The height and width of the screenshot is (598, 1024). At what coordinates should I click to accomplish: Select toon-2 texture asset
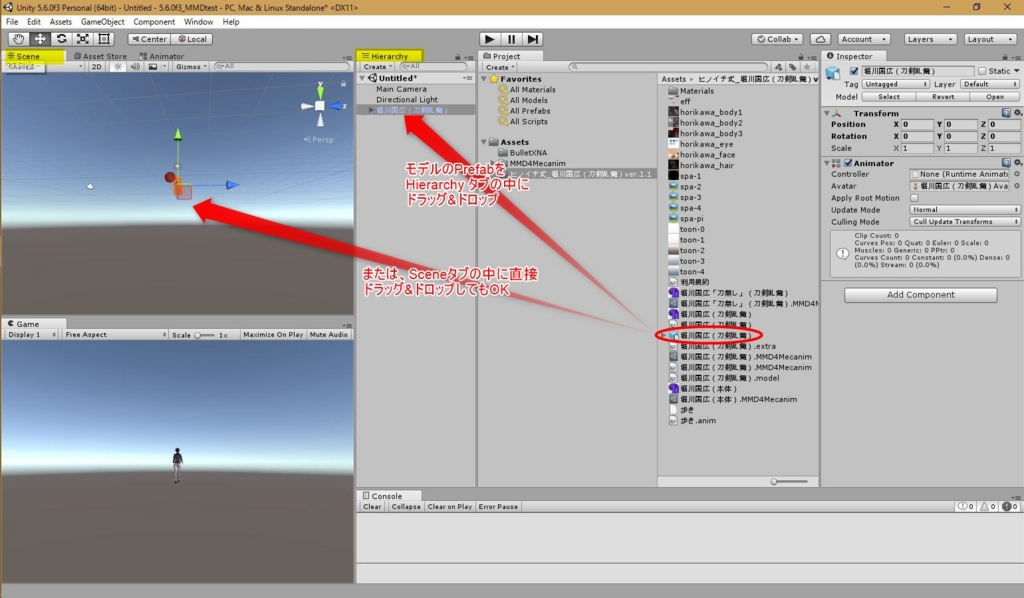692,251
